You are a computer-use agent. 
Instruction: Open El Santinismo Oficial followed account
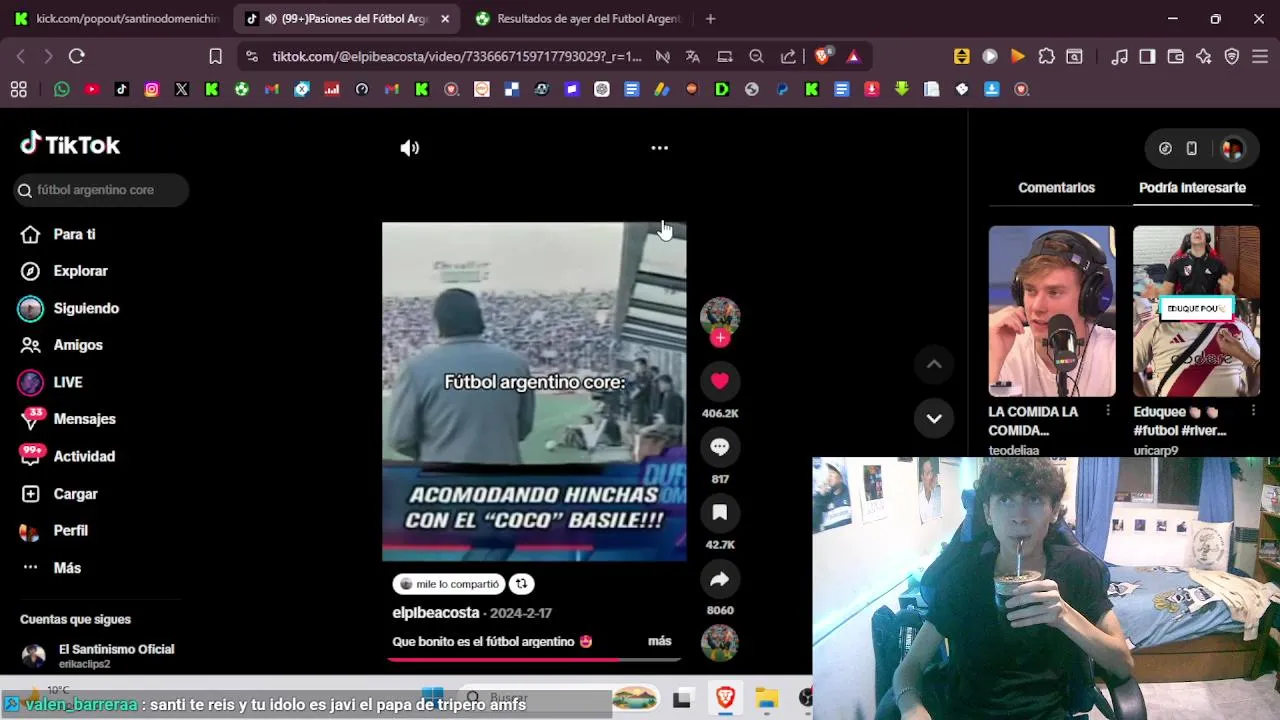click(98, 656)
